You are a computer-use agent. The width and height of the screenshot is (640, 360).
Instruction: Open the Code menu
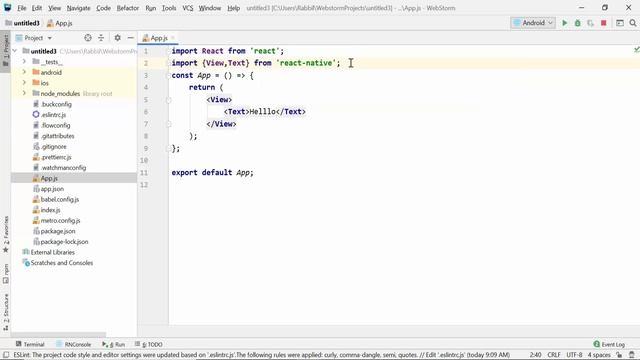tap(103, 8)
